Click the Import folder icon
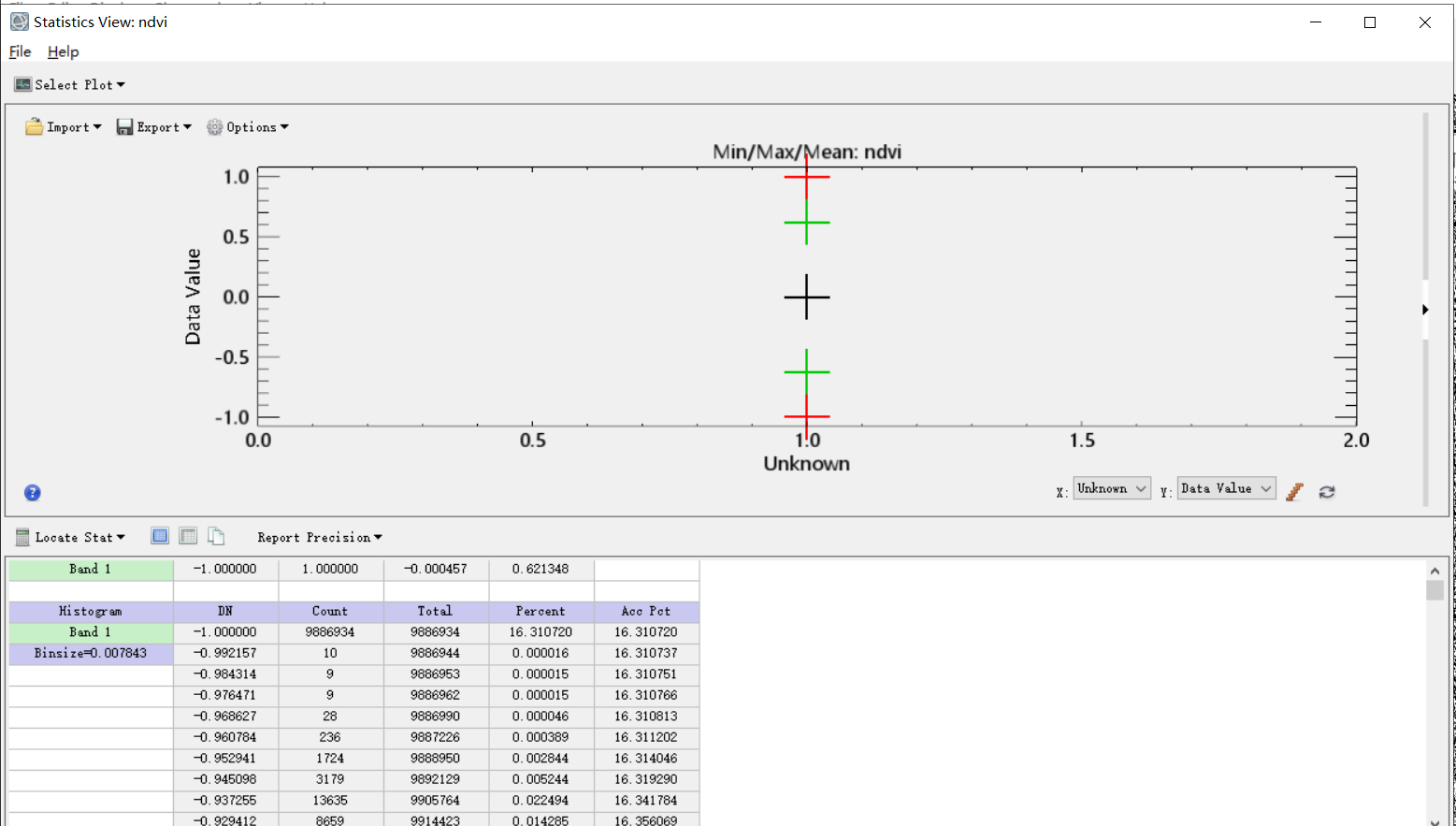This screenshot has height=826, width=1456. tap(34, 127)
